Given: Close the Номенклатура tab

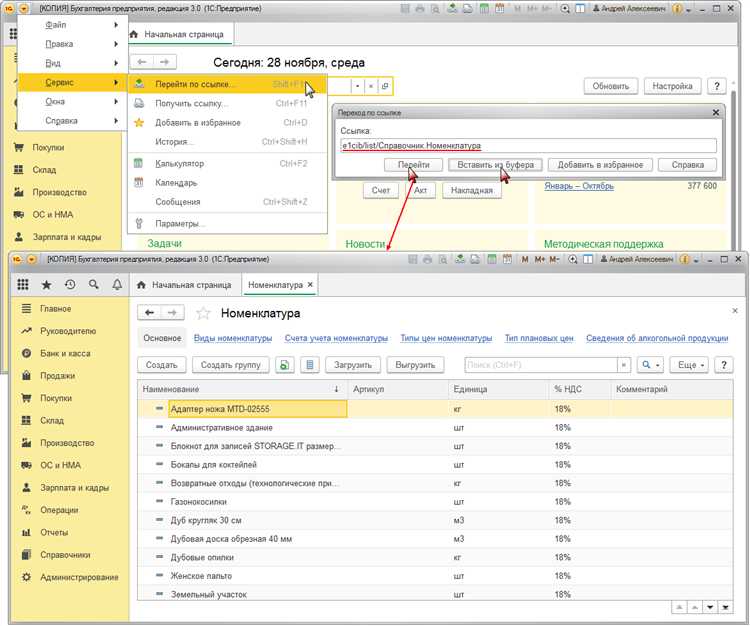Looking at the screenshot, I should [x=311, y=285].
